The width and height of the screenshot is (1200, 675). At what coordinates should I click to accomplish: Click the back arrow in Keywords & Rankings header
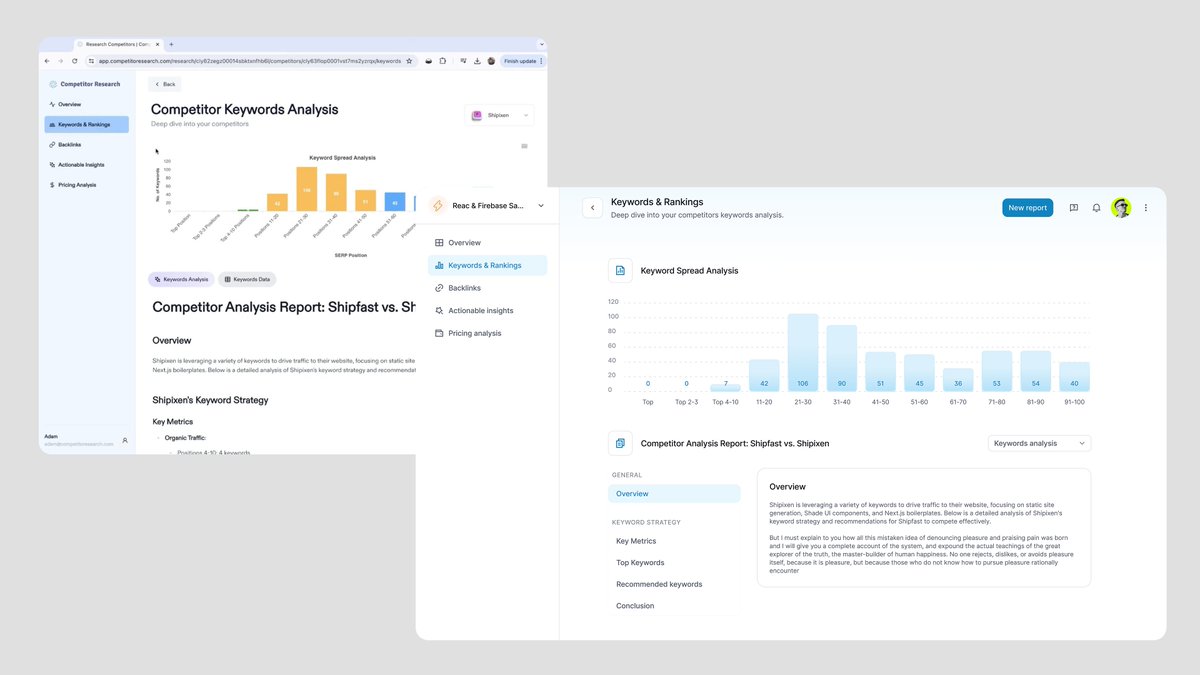click(x=592, y=208)
